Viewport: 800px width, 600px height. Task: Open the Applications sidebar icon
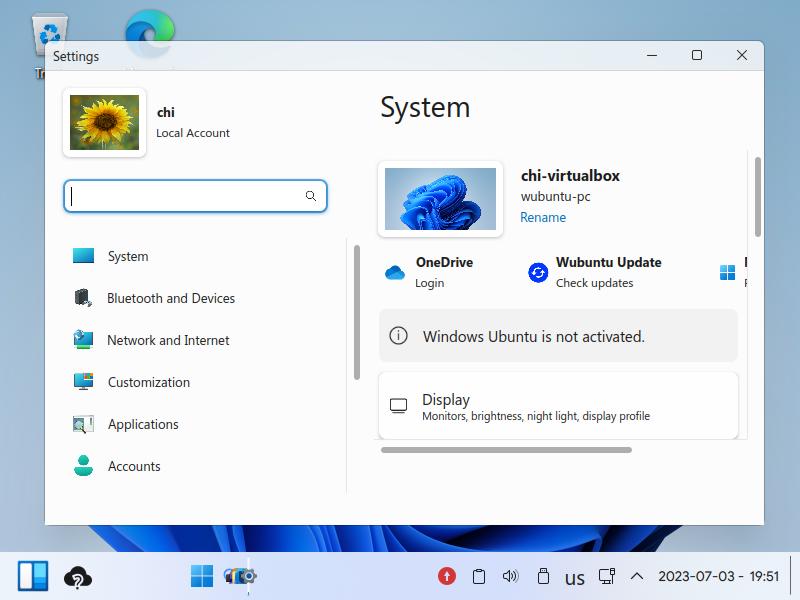[x=83, y=424]
